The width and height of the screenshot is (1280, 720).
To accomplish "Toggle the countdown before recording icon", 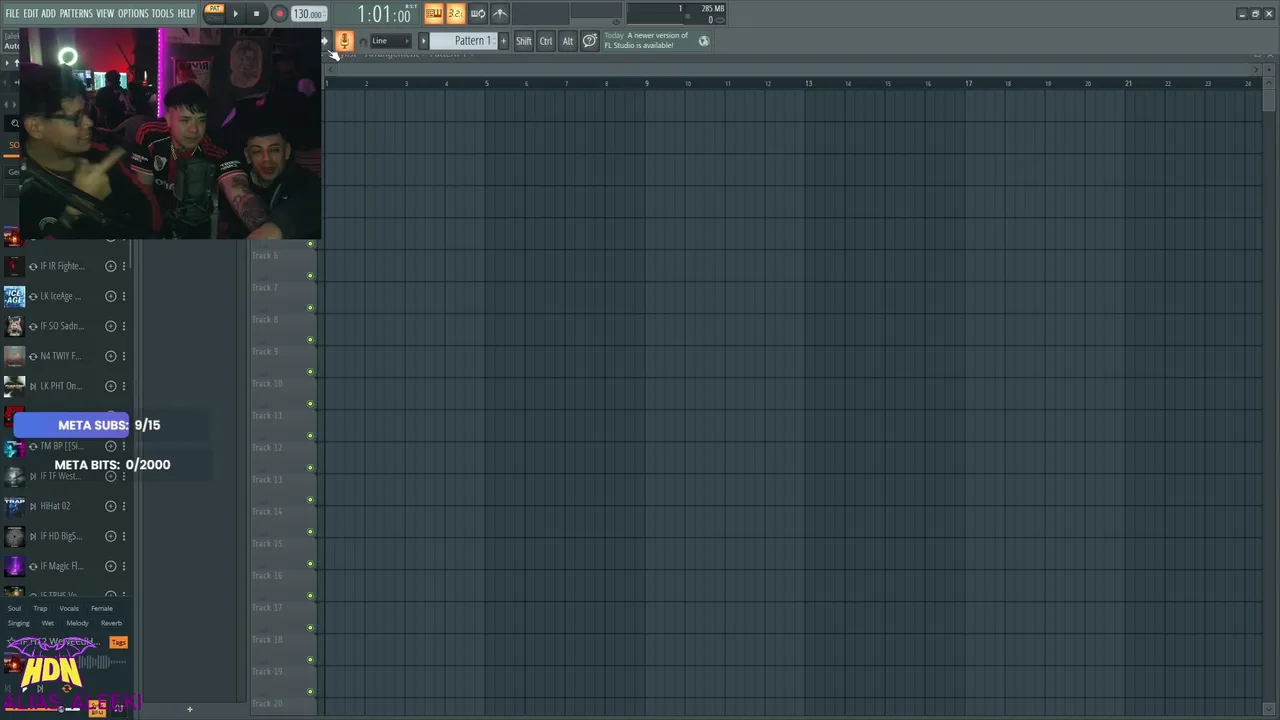I will (x=456, y=13).
